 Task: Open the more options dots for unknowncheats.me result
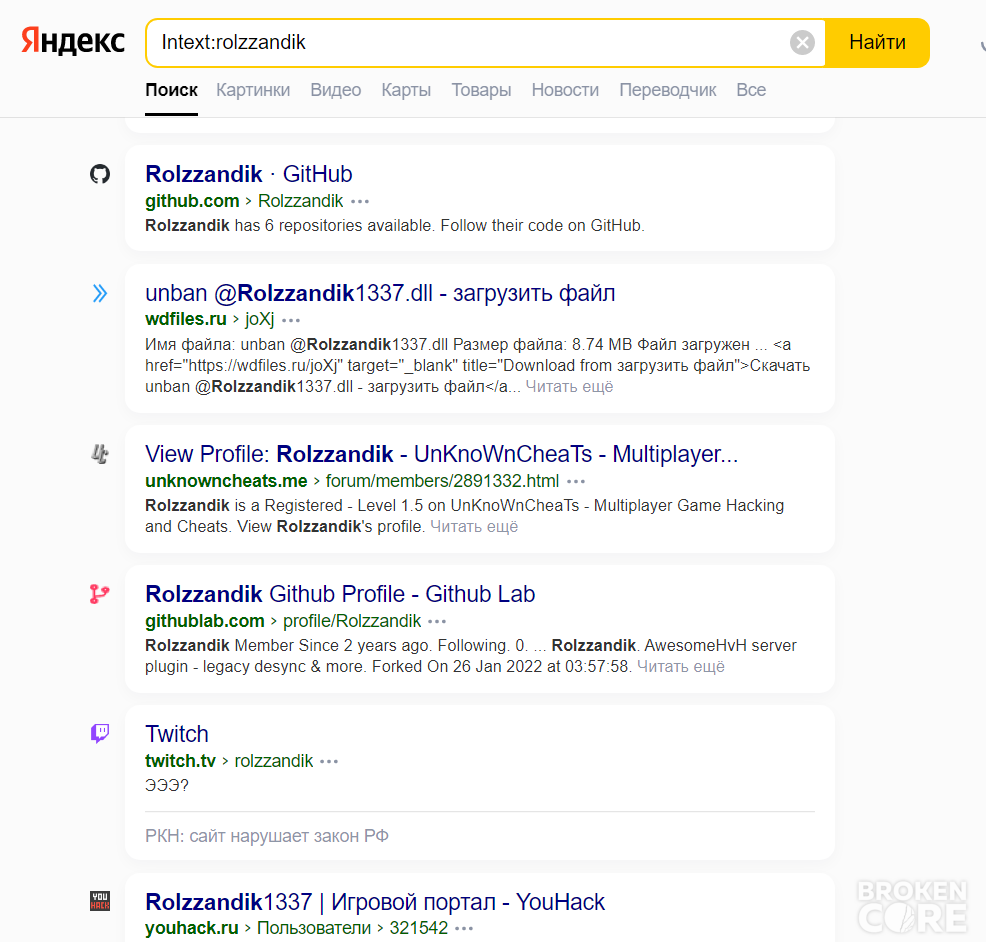[576, 481]
